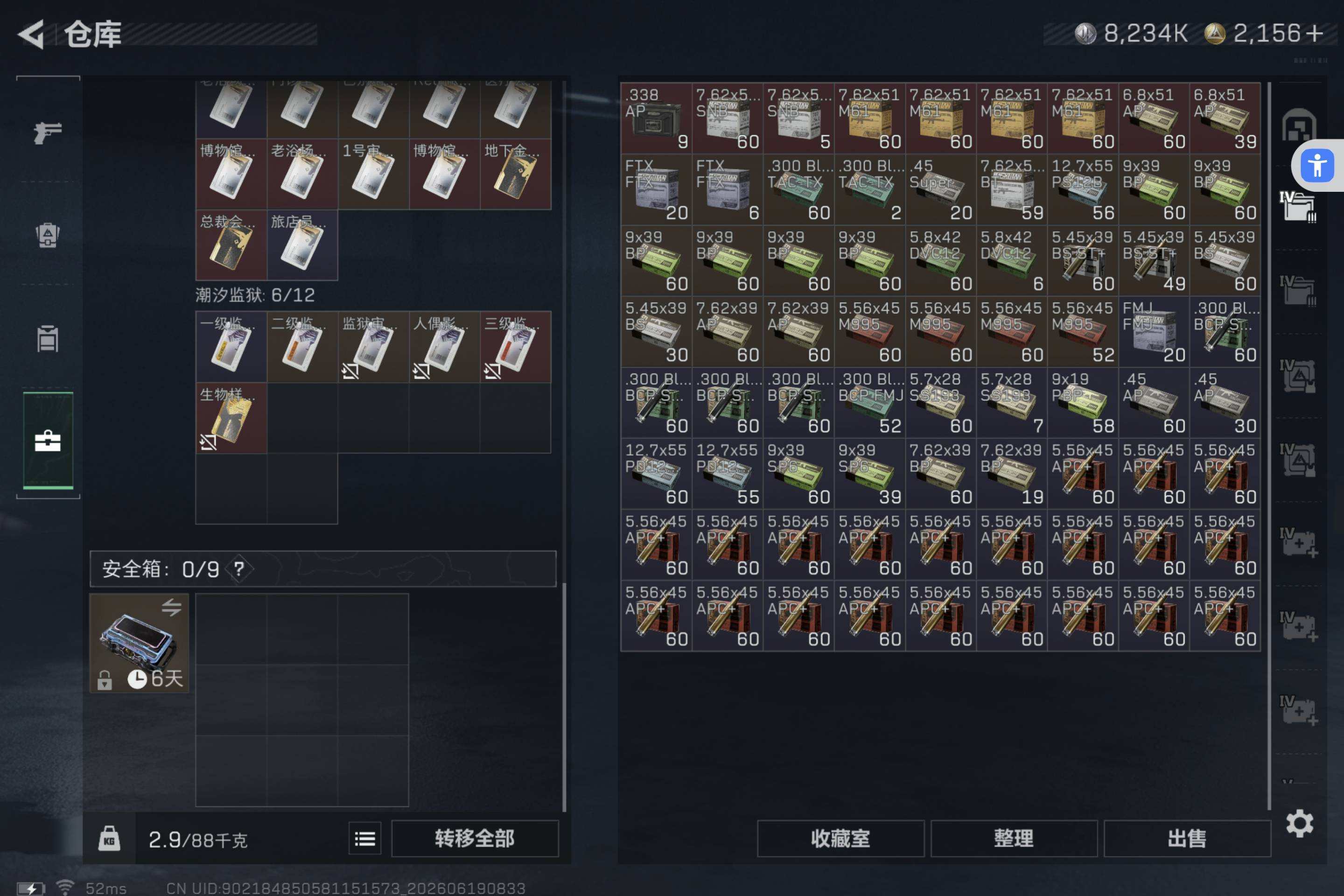Click the 转移全部 button
Screen dimensions: 1344x896
(475, 838)
